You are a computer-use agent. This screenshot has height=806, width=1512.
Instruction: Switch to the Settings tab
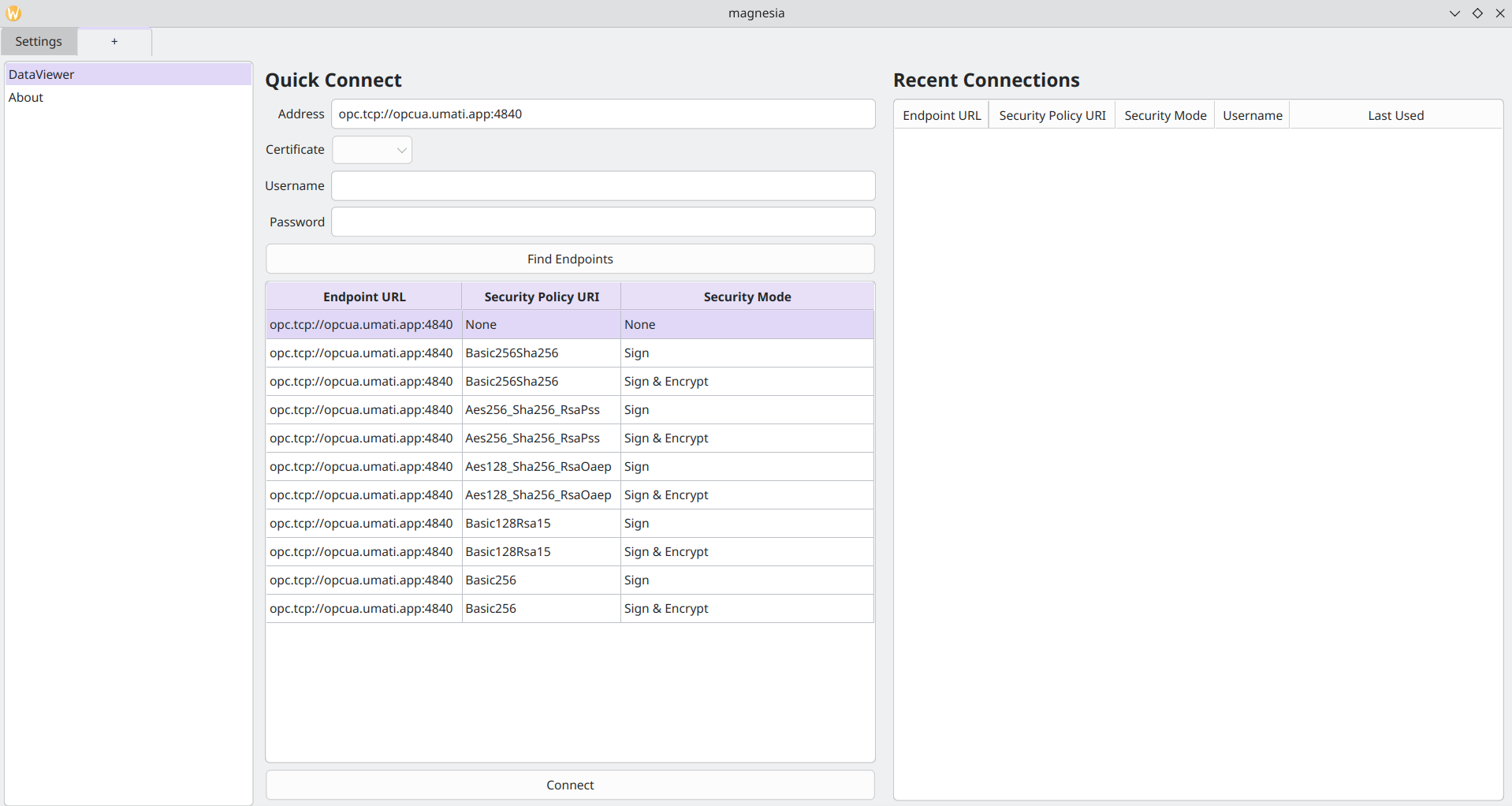[39, 42]
